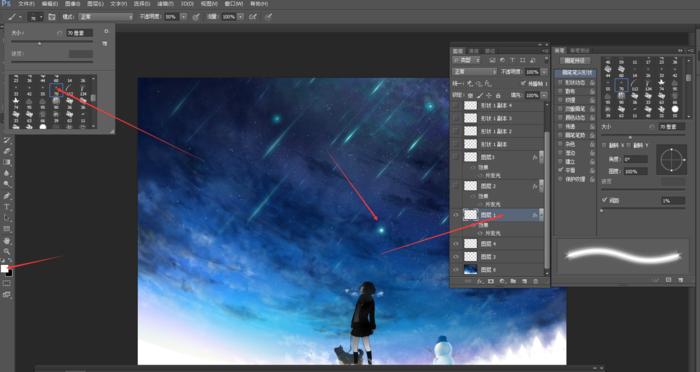The height and width of the screenshot is (372, 700).
Task: Click the delete layer trash icon
Action: coord(535,281)
